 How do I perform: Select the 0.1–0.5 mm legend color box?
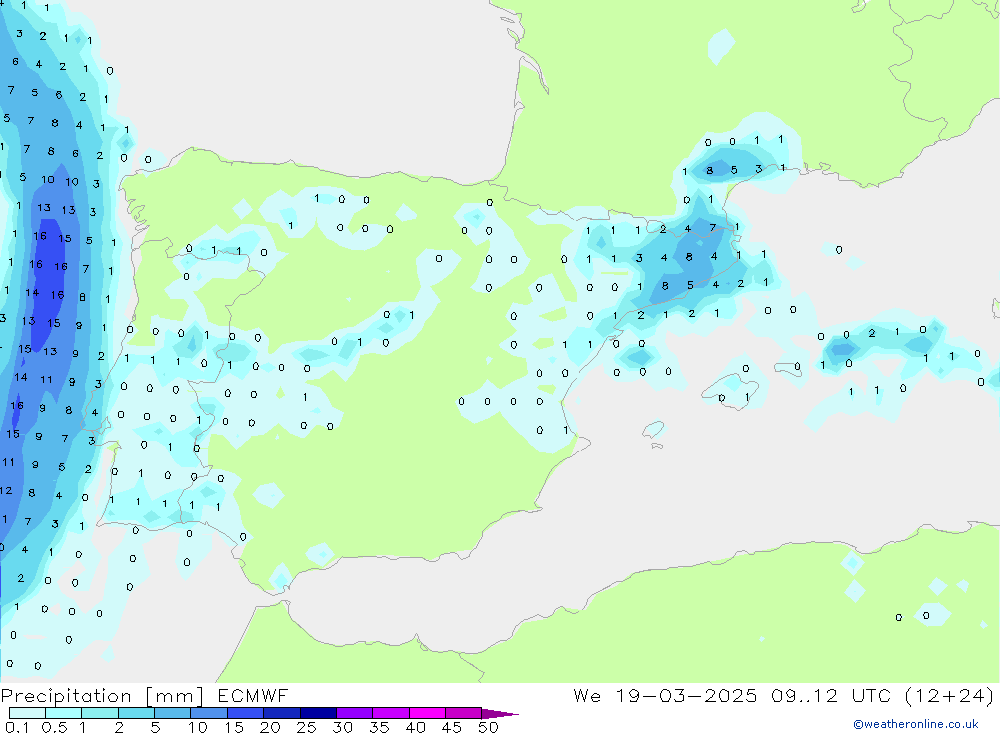pos(27,713)
